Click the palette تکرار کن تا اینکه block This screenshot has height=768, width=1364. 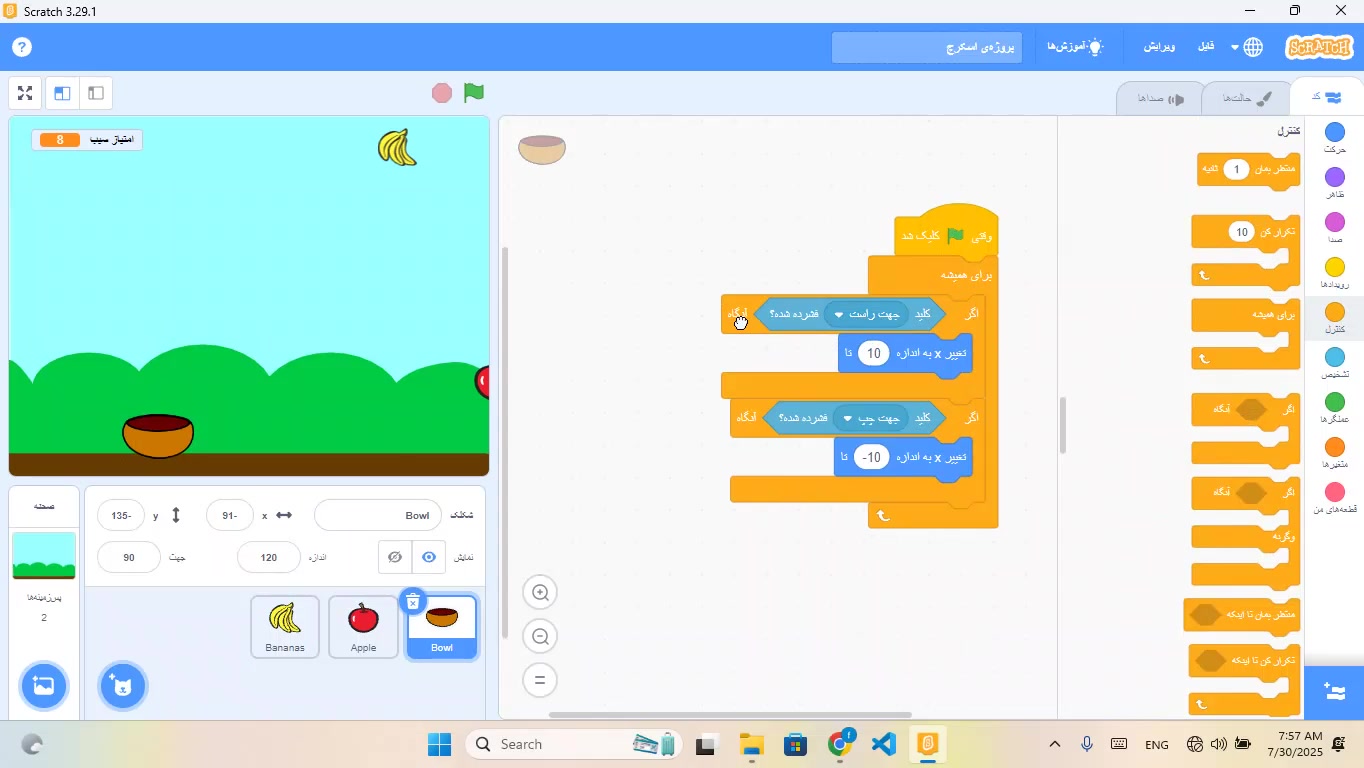pyautogui.click(x=1244, y=679)
